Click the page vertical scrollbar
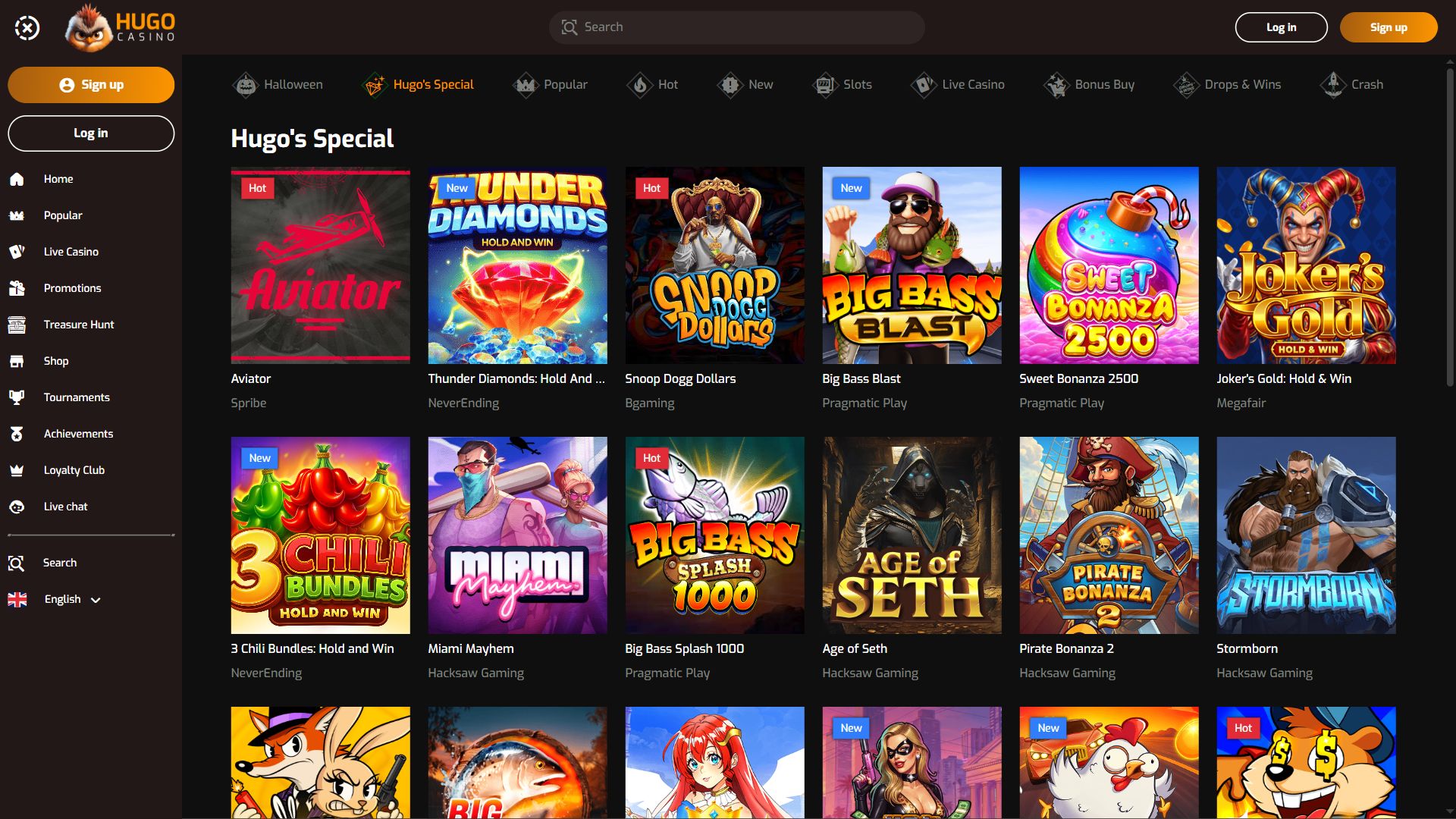This screenshot has width=1456, height=819. click(x=1450, y=227)
